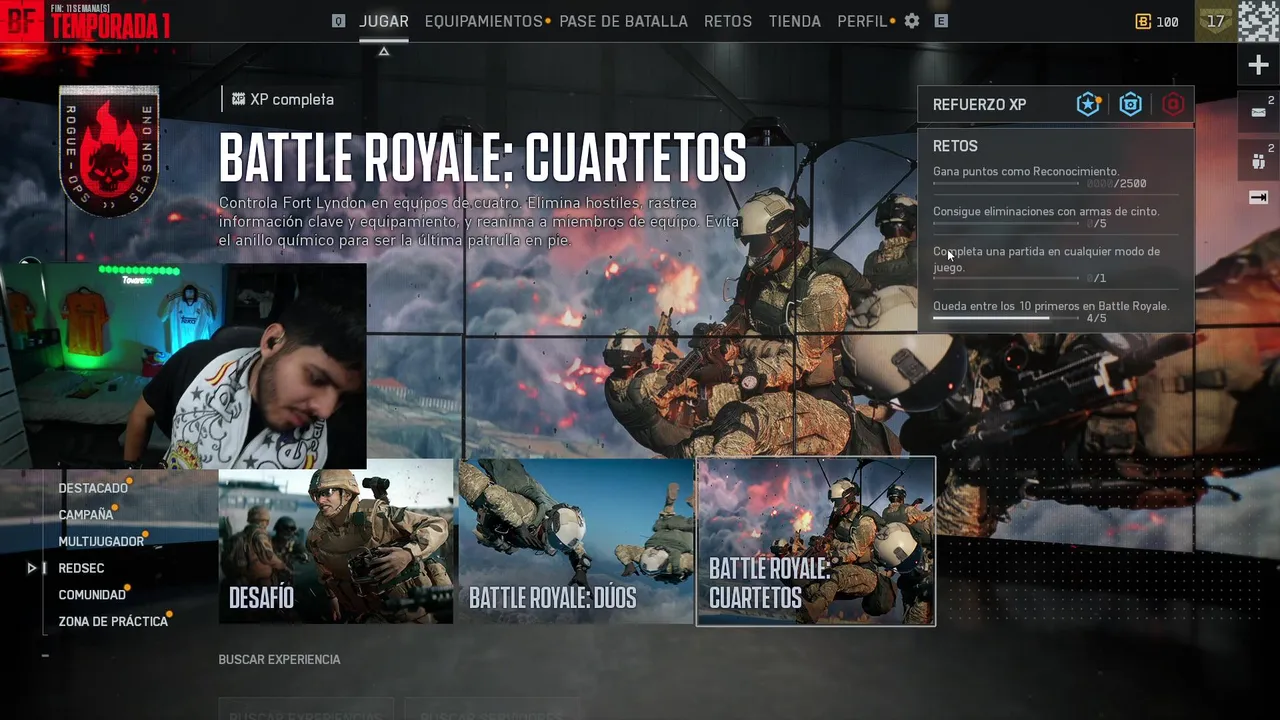Open the TIENDA tab
This screenshot has height=720, width=1280.
[795, 21]
